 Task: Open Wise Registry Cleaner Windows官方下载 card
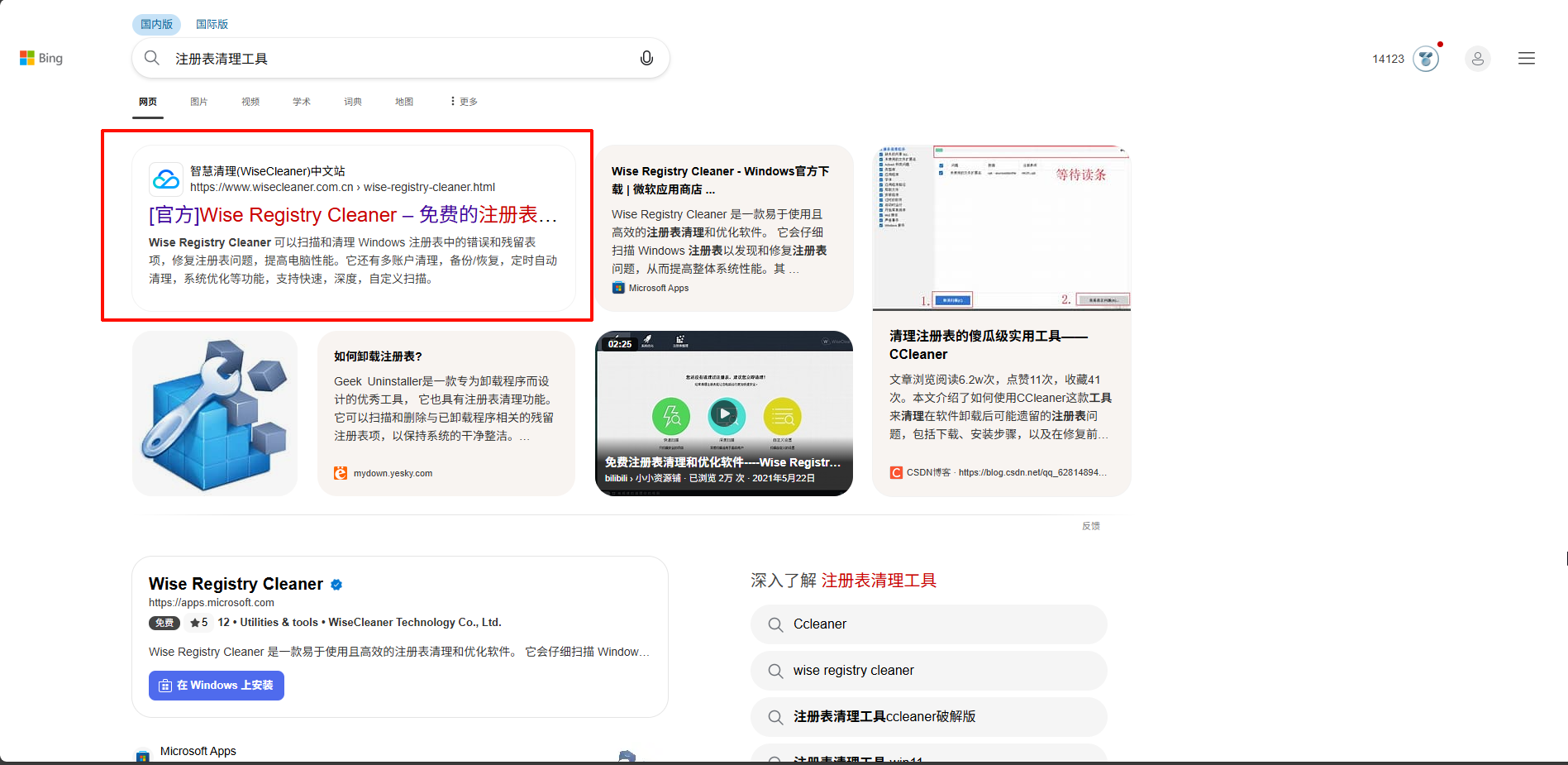click(725, 228)
